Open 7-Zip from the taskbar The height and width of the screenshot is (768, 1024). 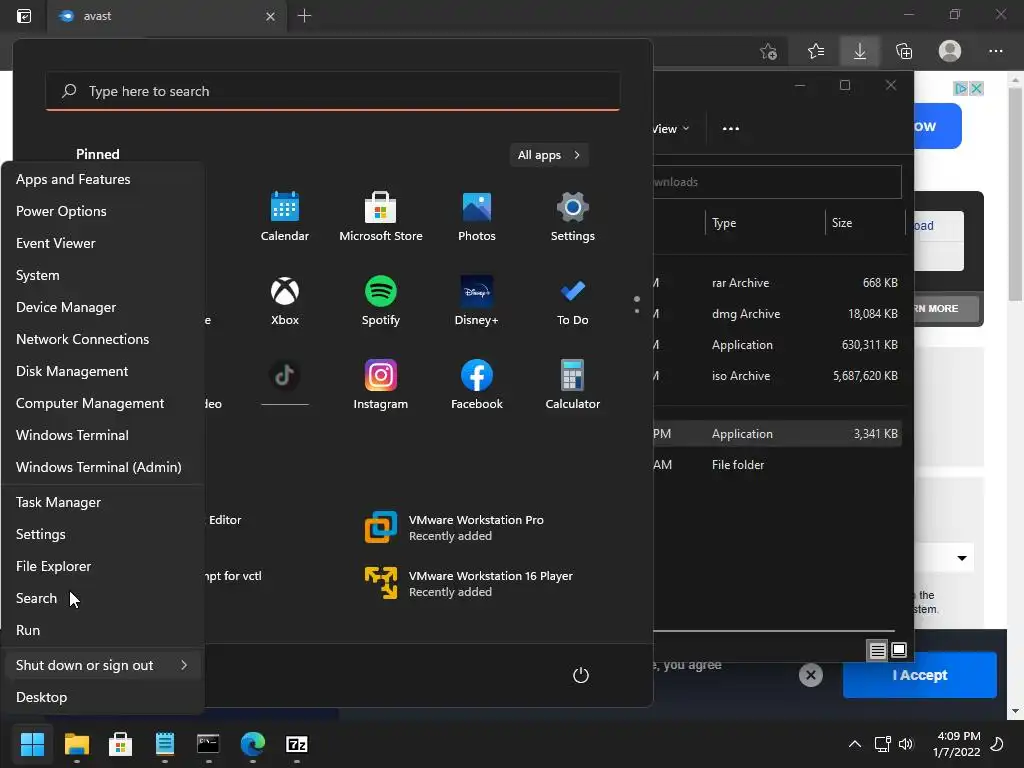[x=296, y=744]
